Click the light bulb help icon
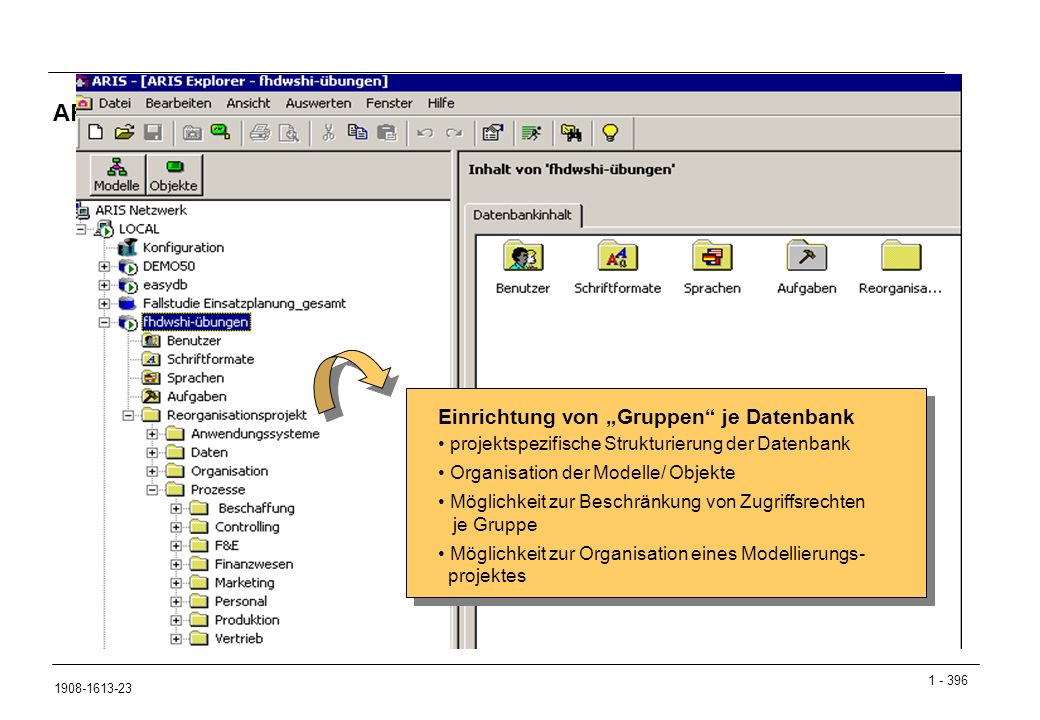Screen dimensions: 1040x720 (610, 133)
